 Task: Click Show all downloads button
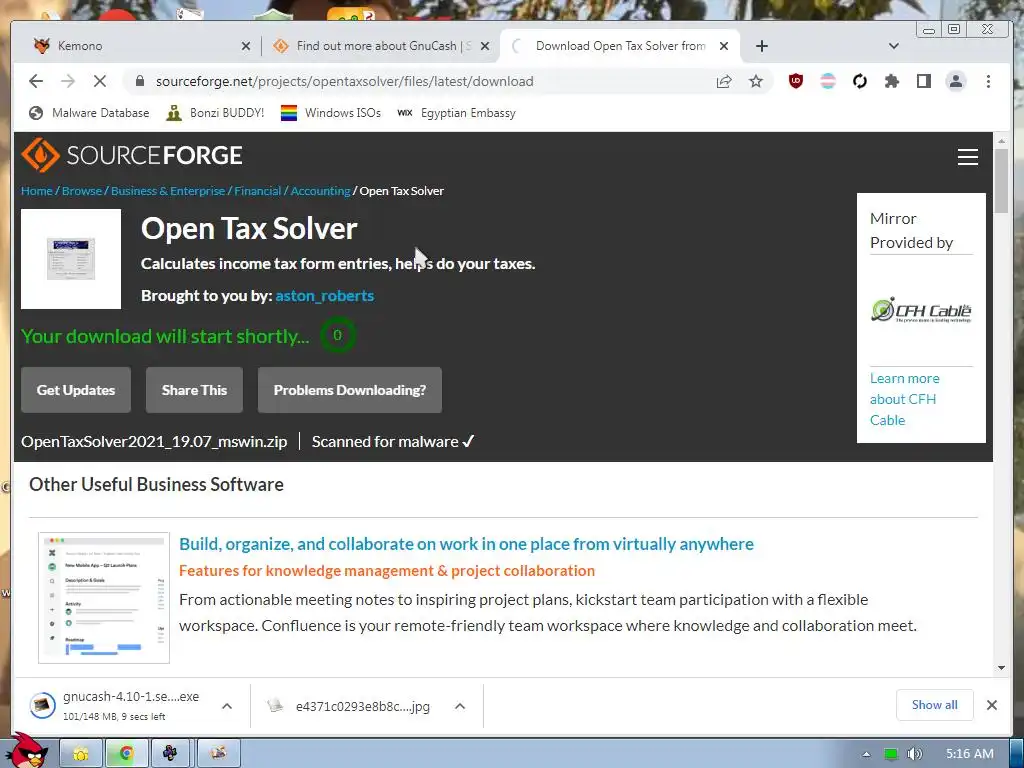coord(935,705)
